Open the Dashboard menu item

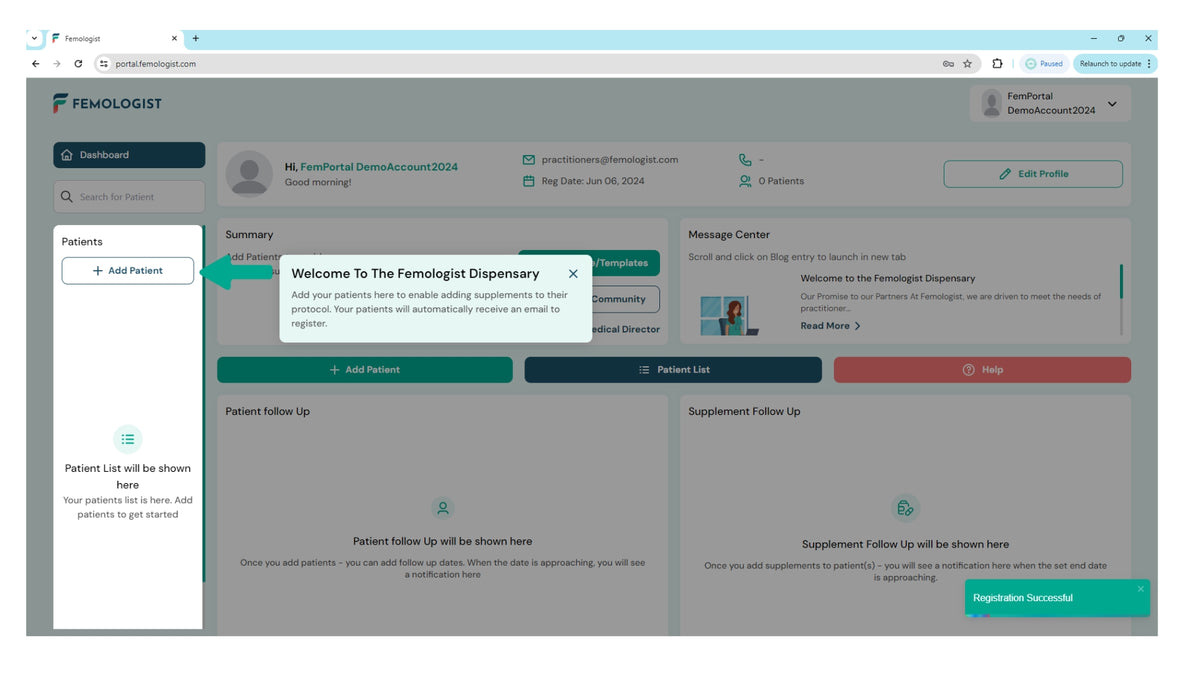(129, 155)
